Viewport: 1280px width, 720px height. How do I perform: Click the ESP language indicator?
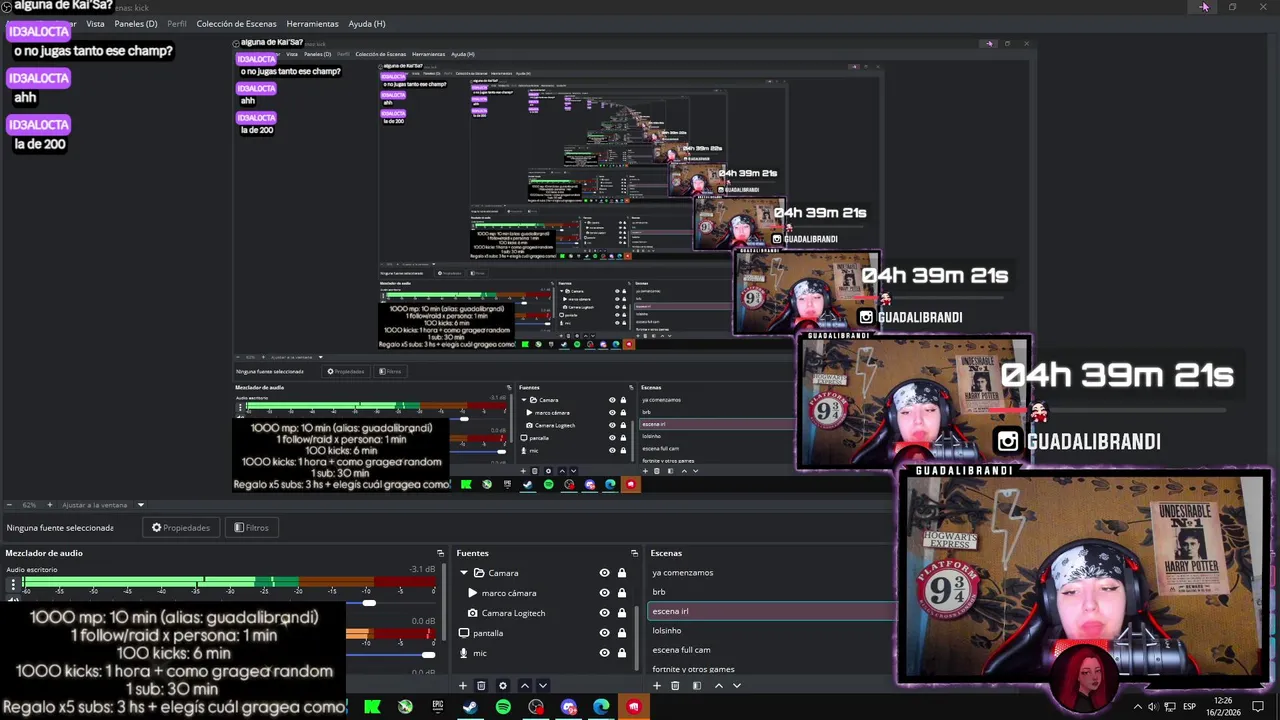[1190, 707]
